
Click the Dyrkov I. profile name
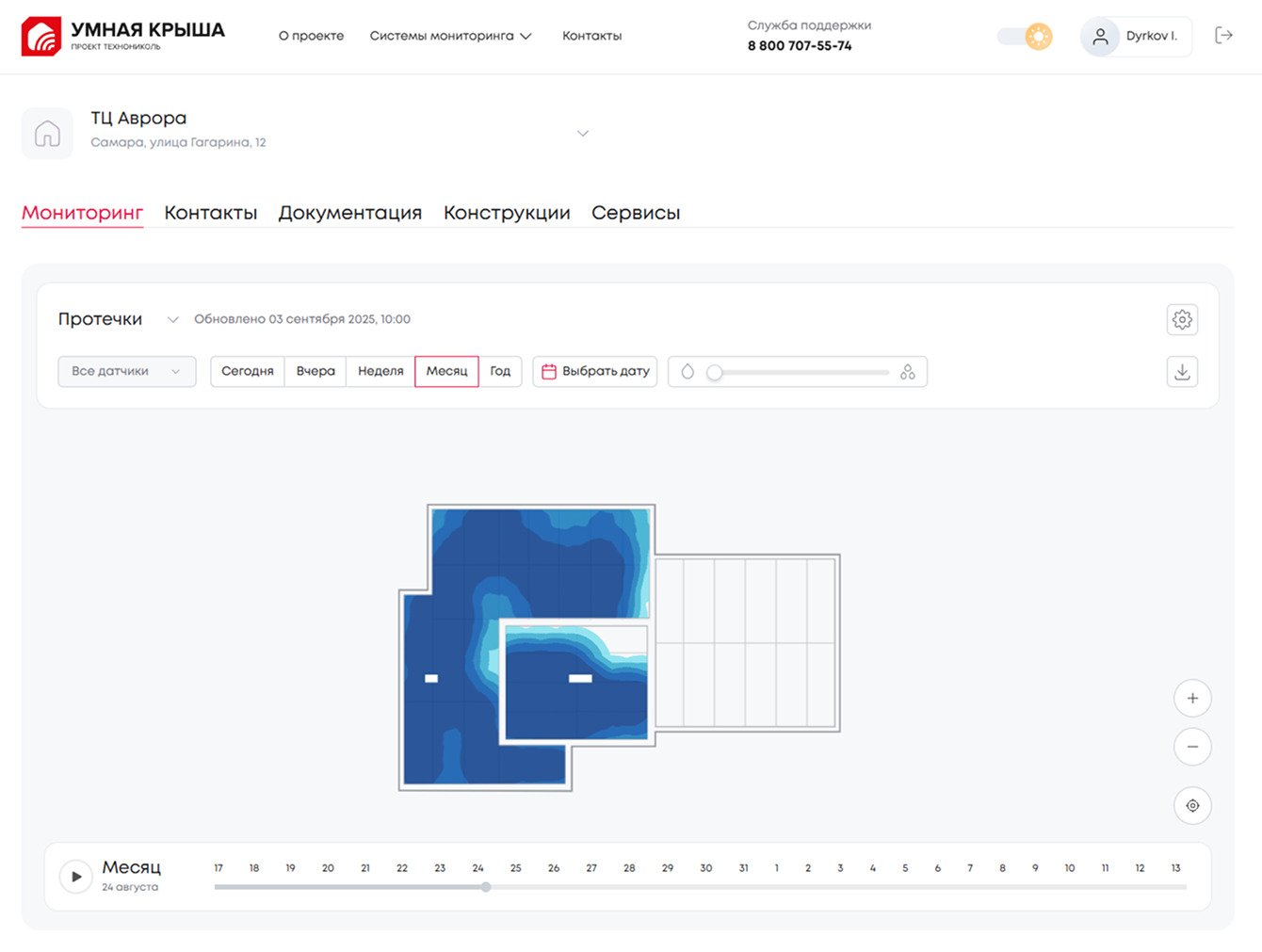tap(1152, 37)
